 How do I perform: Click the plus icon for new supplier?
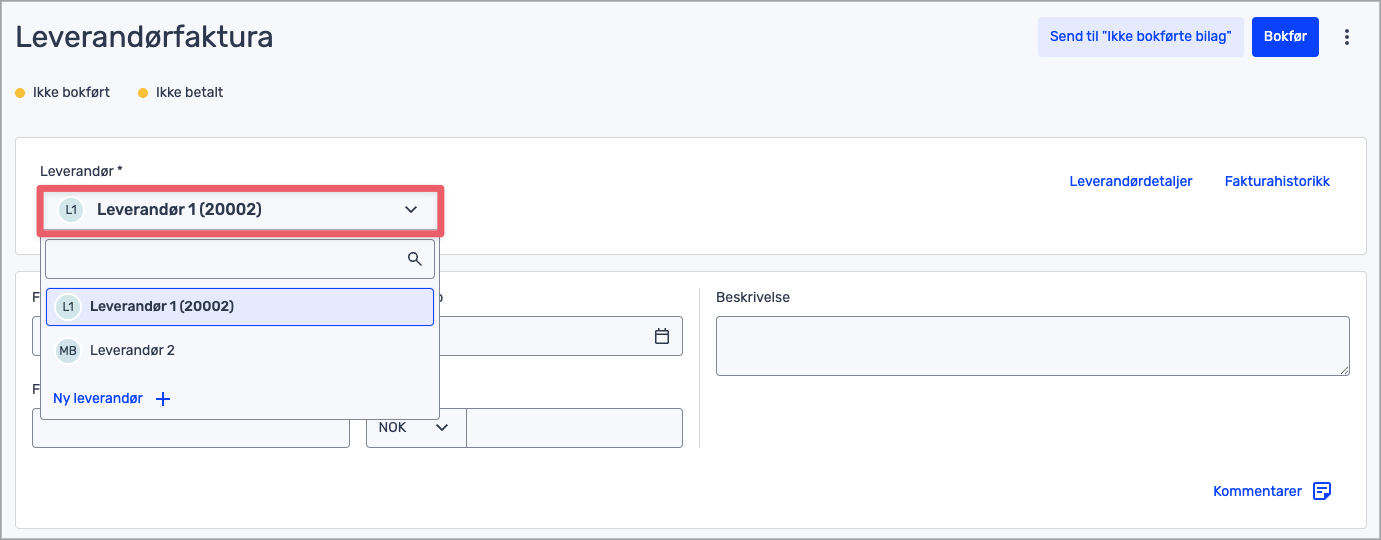pyautogui.click(x=163, y=399)
